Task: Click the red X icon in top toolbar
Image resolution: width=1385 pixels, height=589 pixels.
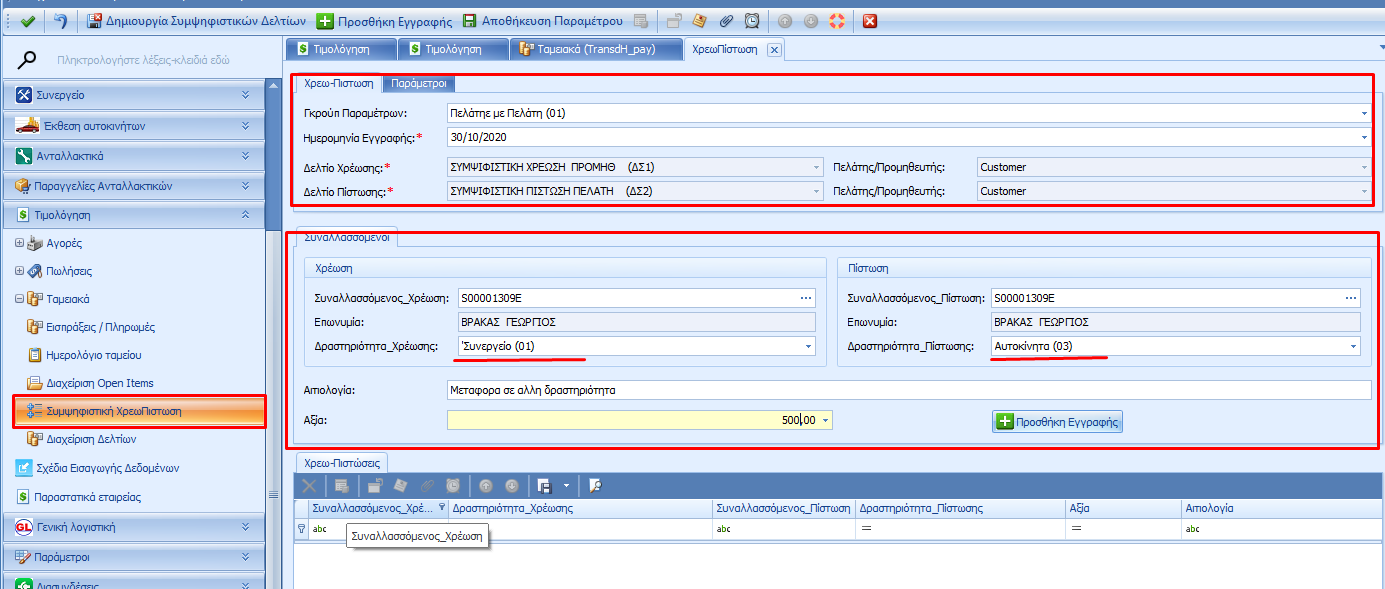Action: pos(870,21)
